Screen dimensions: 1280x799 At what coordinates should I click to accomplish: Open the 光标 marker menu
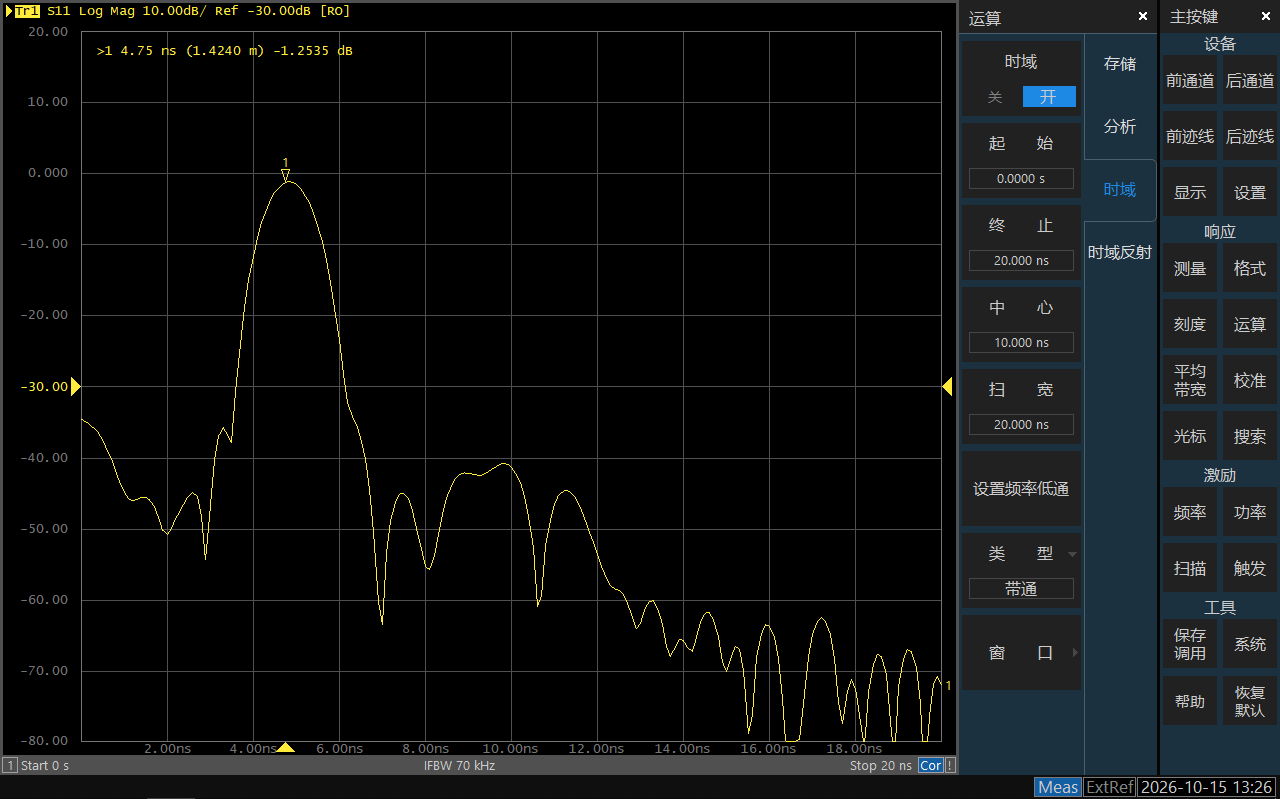tap(1190, 437)
